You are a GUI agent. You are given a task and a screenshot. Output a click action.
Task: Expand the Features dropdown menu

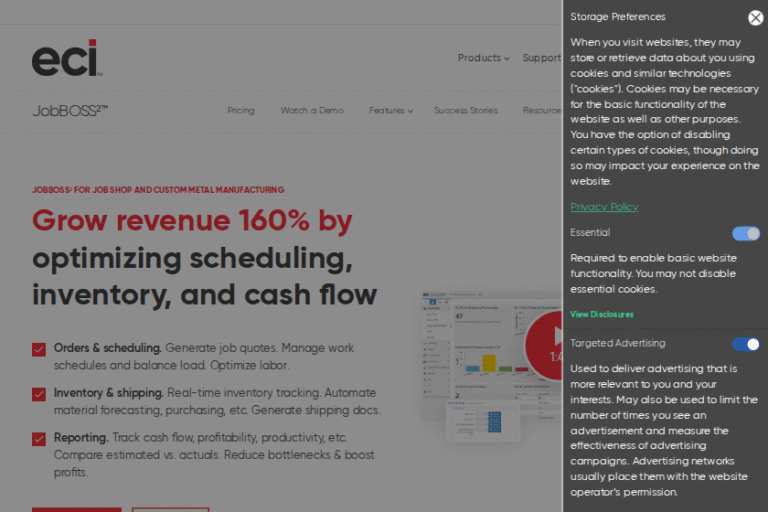390,111
